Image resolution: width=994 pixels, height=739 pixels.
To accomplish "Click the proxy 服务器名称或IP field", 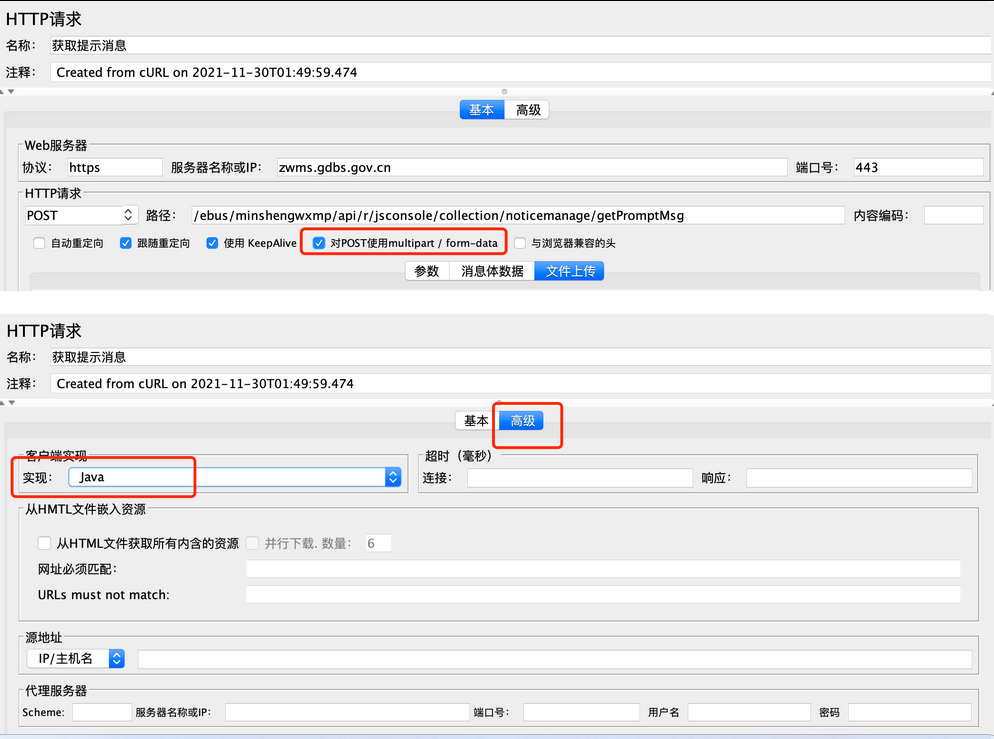I will [x=347, y=712].
